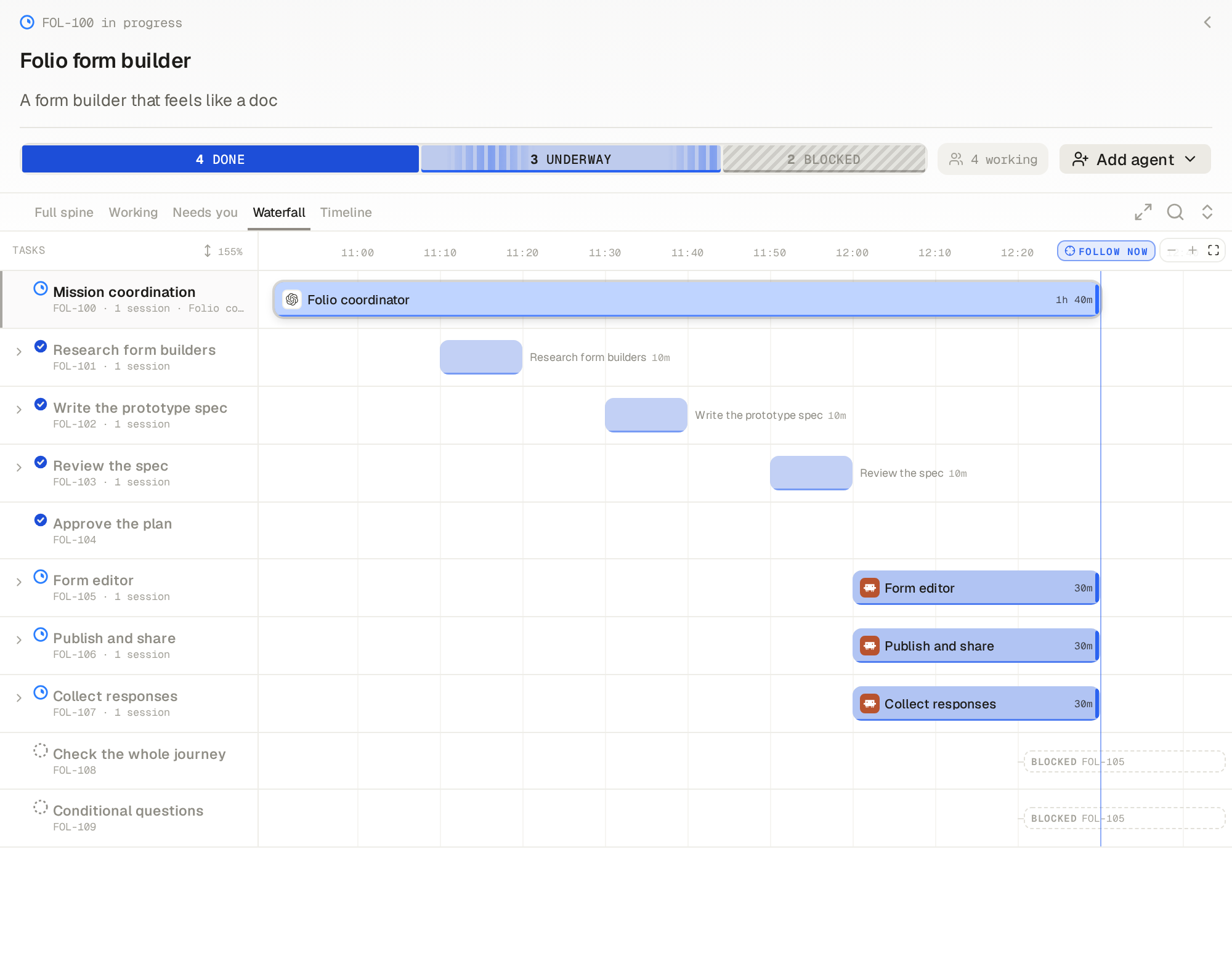The image size is (1232, 961).
Task: Expand the Research form builders row
Action: tap(19, 352)
